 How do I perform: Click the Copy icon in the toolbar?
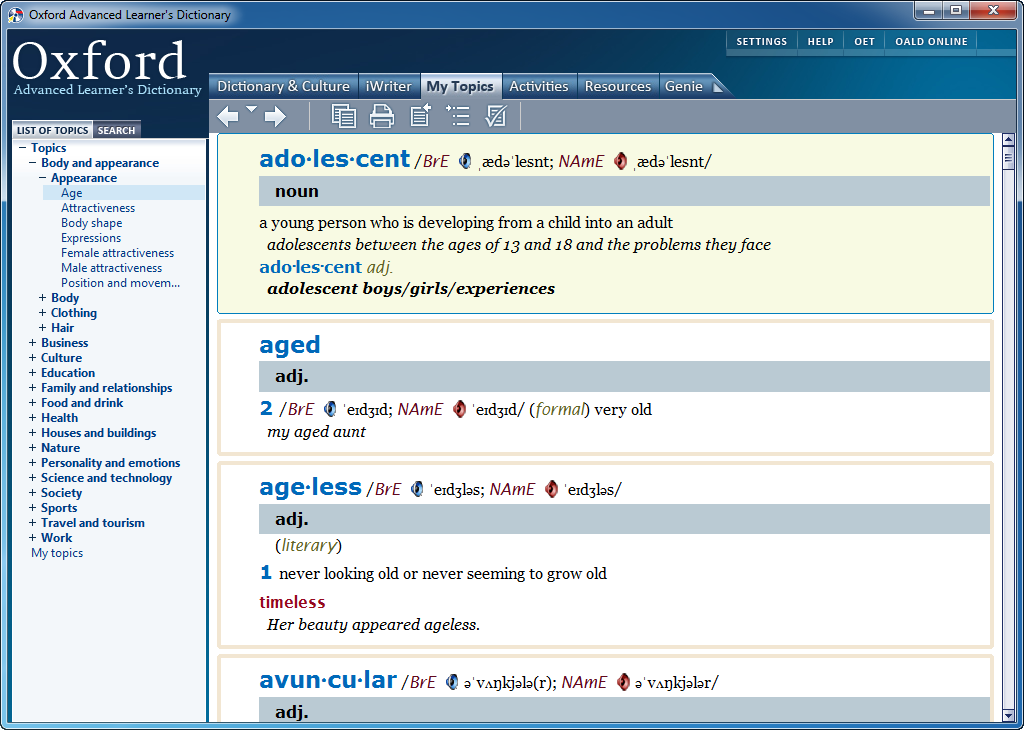click(344, 117)
